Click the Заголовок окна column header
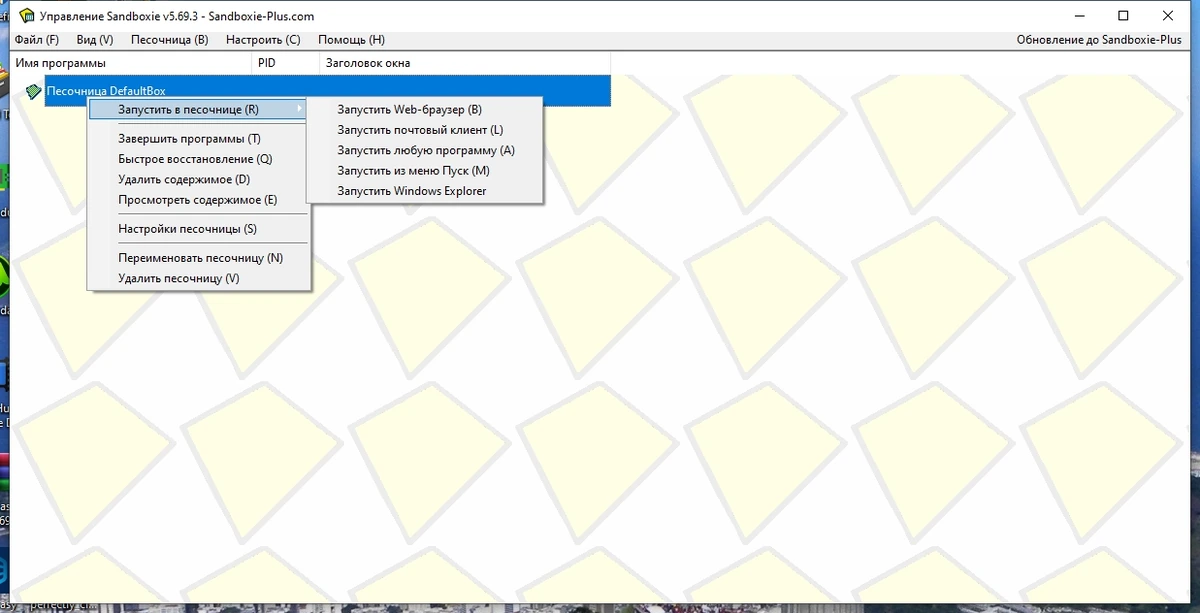The height and width of the screenshot is (613, 1200). (x=465, y=63)
